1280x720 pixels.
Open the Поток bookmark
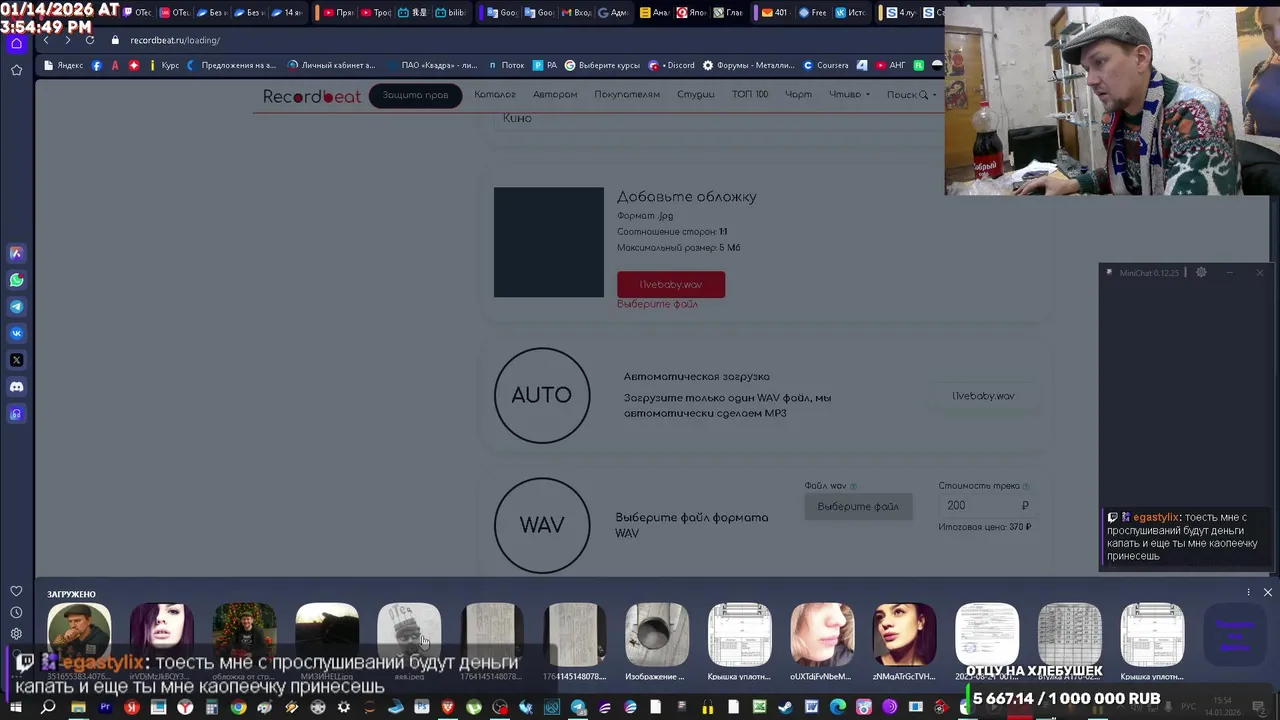click(506, 65)
